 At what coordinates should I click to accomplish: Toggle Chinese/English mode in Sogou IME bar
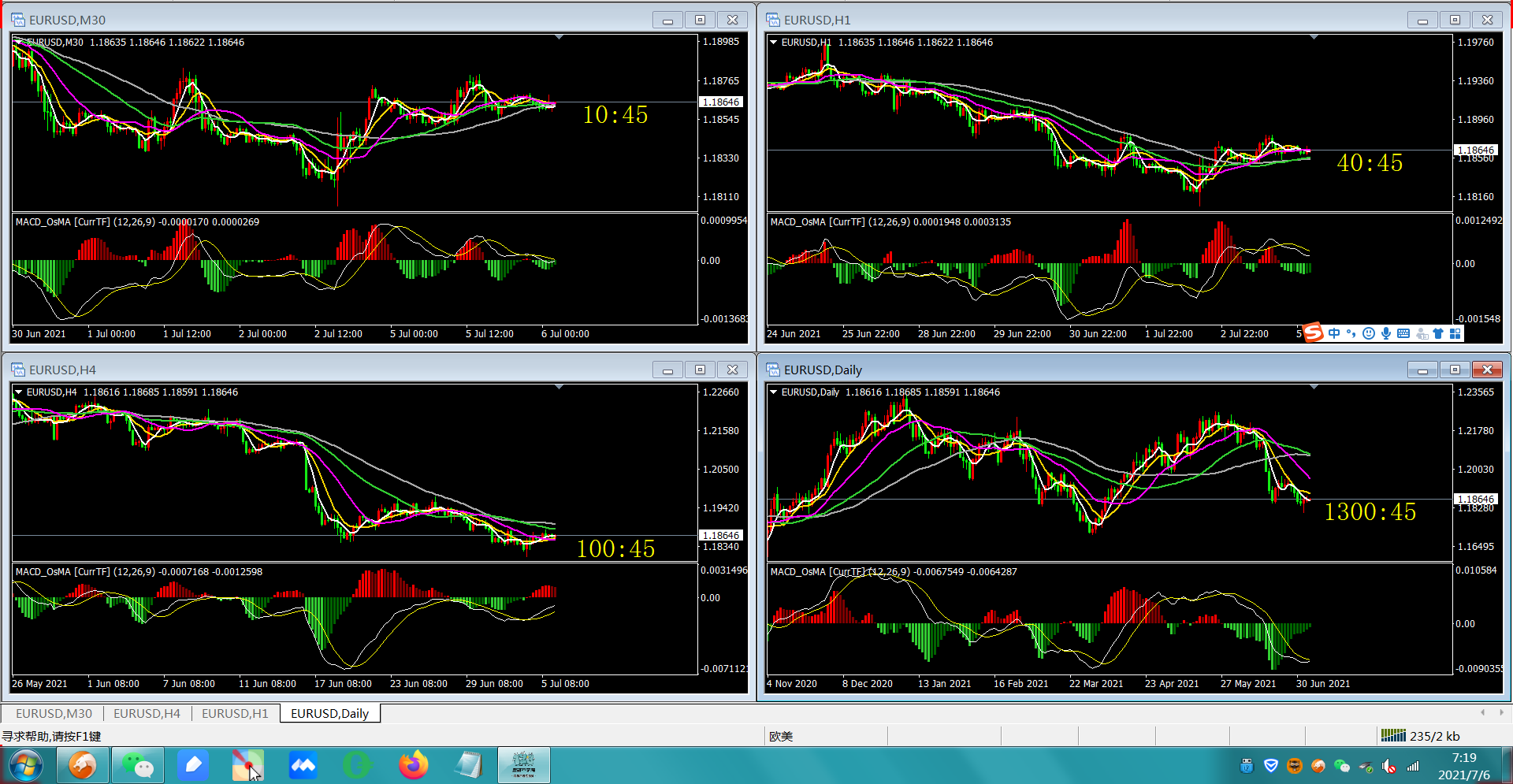point(1334,333)
